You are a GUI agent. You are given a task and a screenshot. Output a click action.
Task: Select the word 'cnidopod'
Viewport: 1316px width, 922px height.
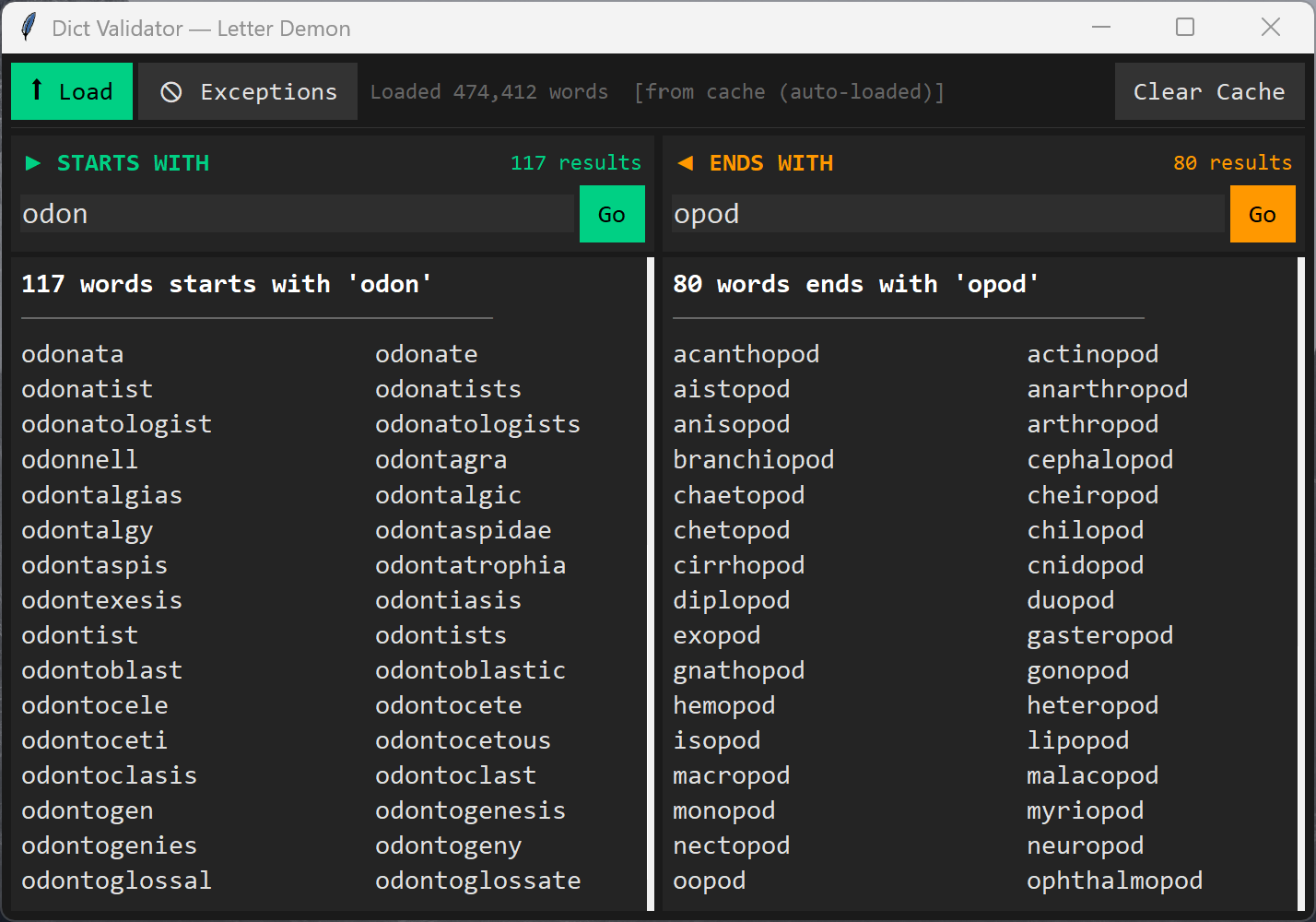click(1086, 564)
